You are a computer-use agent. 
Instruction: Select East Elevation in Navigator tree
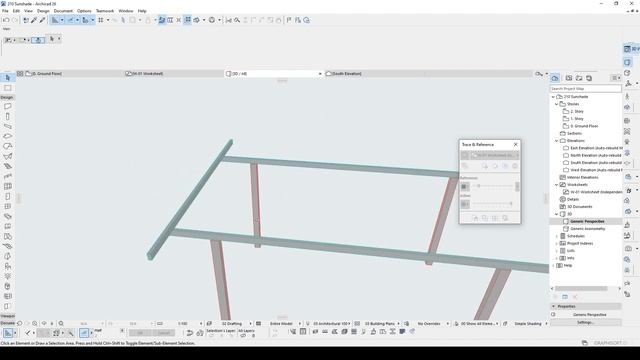pos(596,148)
